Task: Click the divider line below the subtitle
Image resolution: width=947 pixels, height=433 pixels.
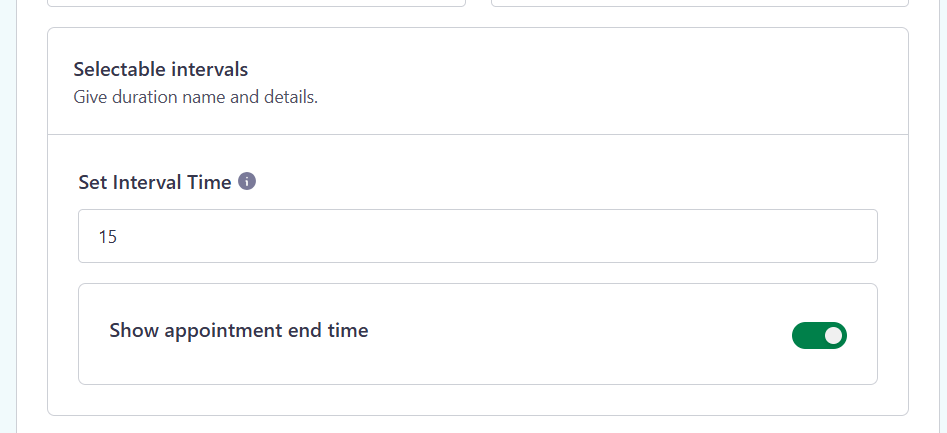Action: pos(477,134)
